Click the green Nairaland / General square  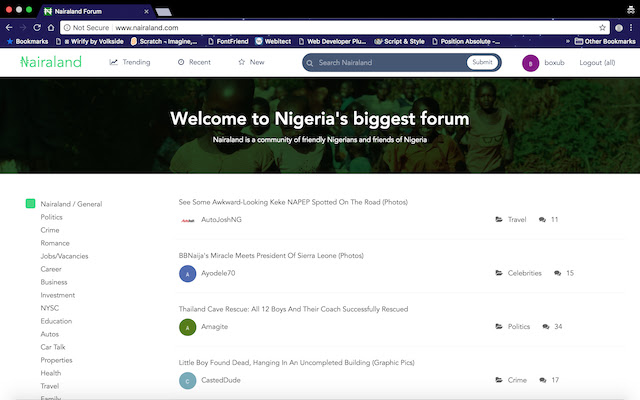(30, 203)
